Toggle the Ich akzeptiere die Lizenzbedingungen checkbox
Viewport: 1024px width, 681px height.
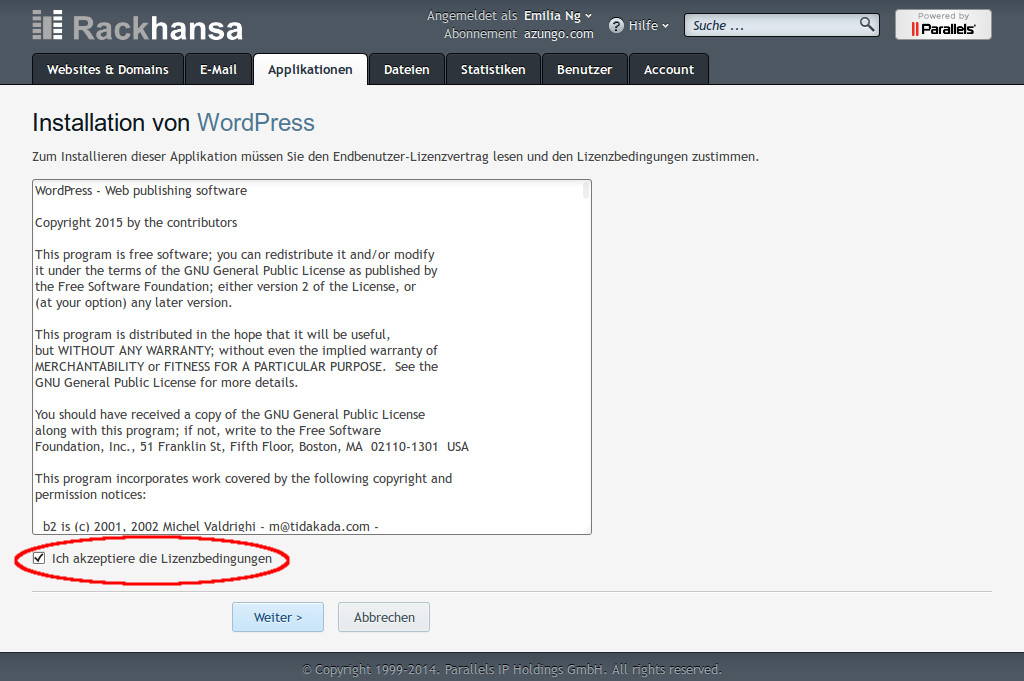(x=39, y=558)
